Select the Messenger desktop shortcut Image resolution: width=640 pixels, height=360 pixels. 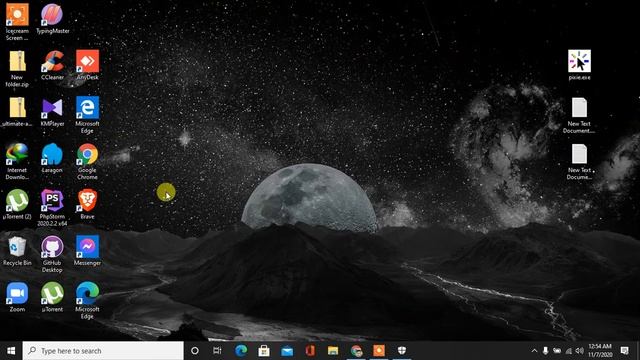pos(87,251)
